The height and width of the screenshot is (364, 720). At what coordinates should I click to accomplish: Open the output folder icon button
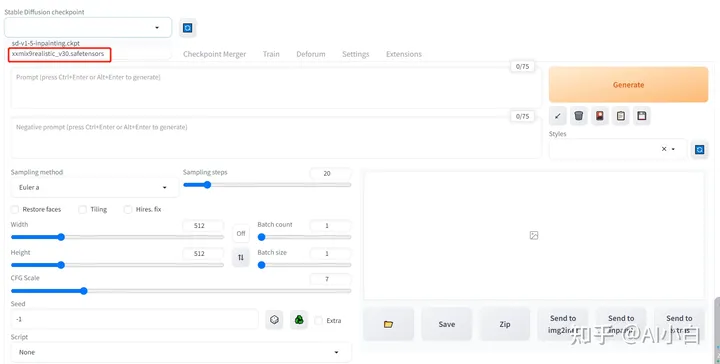[388, 324]
